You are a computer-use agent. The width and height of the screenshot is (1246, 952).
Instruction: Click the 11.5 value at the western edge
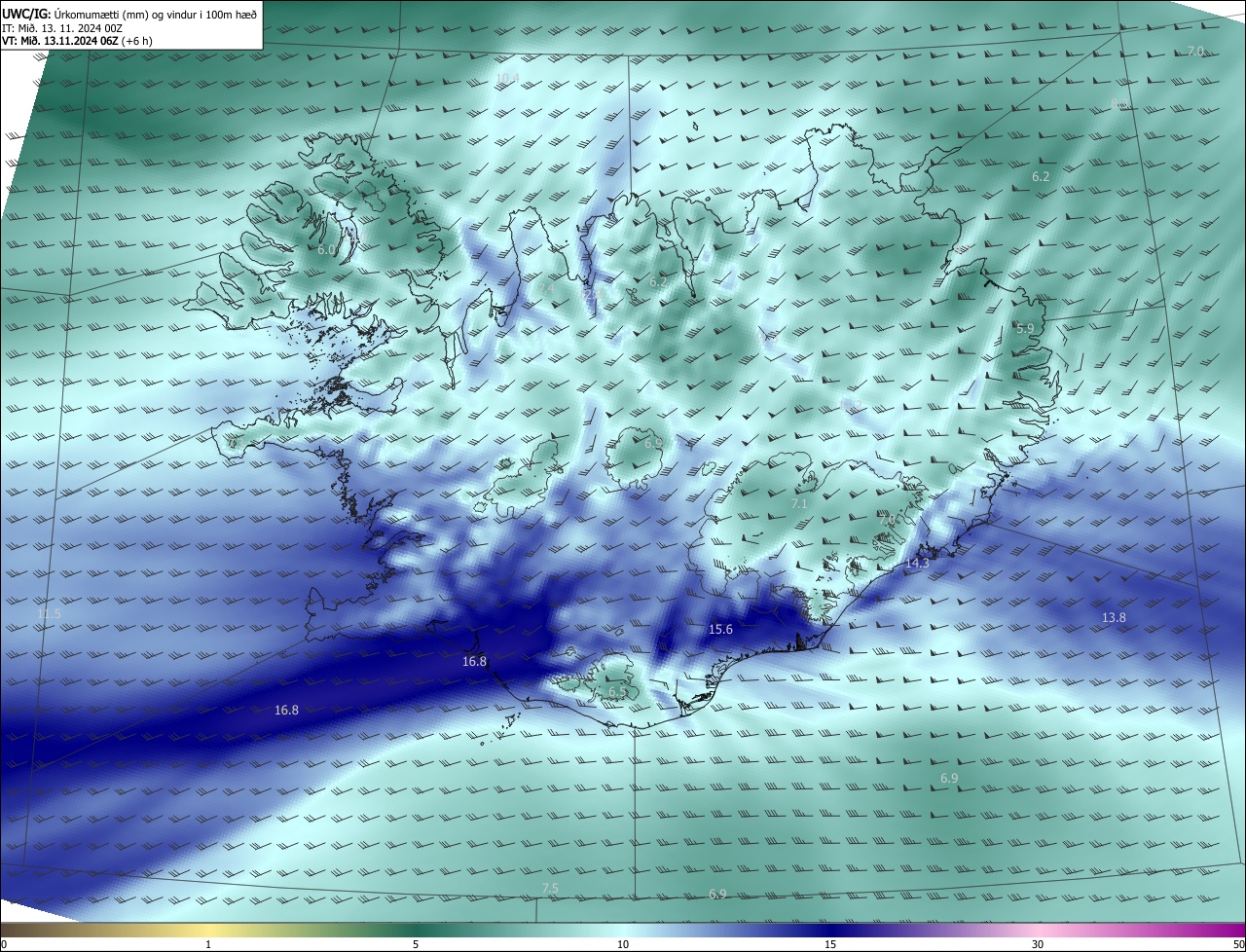tap(49, 614)
